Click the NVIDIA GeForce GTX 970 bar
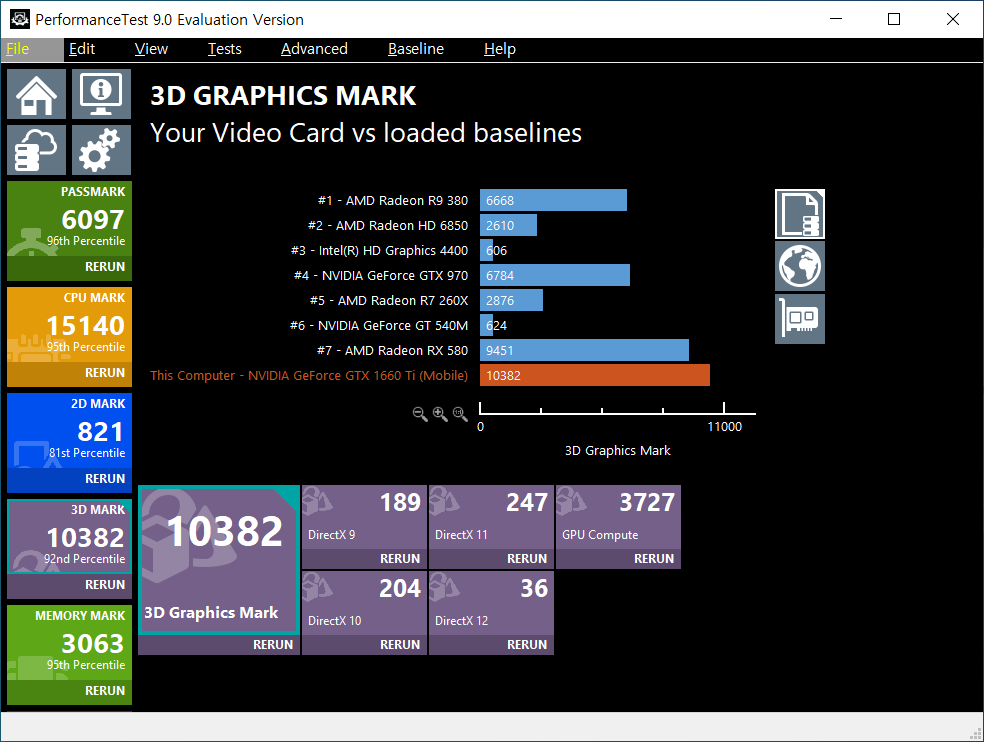The width and height of the screenshot is (984, 742). click(555, 276)
